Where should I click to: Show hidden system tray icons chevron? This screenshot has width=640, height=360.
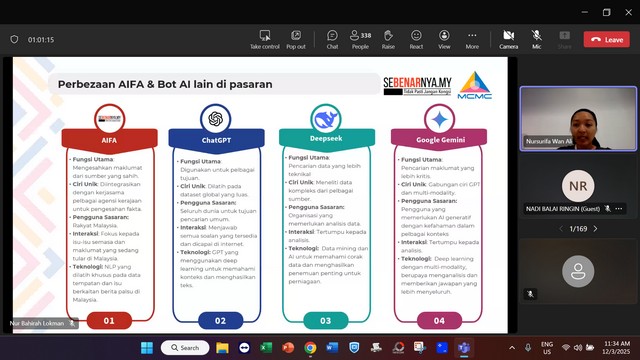point(512,348)
